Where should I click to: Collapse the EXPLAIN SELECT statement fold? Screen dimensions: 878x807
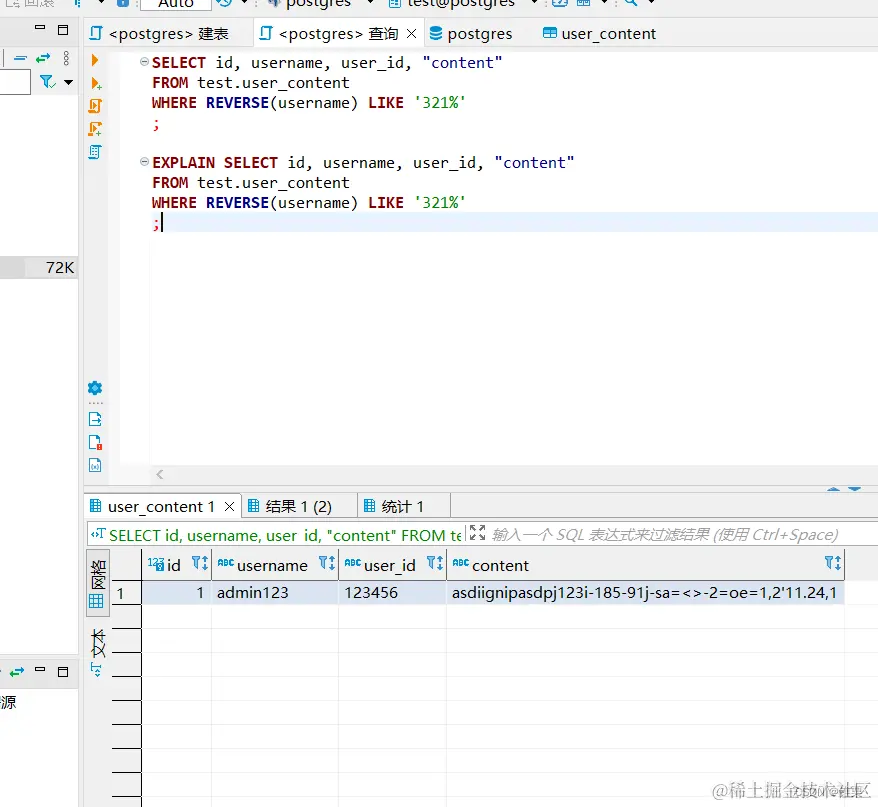click(x=144, y=162)
